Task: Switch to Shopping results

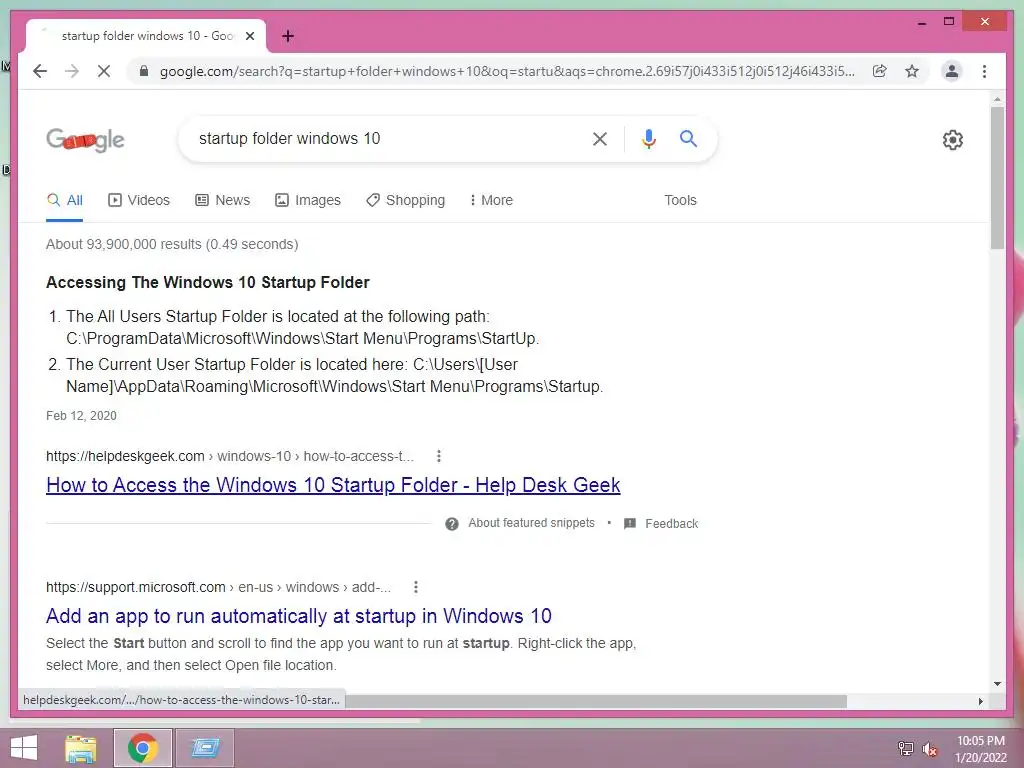Action: click(406, 200)
